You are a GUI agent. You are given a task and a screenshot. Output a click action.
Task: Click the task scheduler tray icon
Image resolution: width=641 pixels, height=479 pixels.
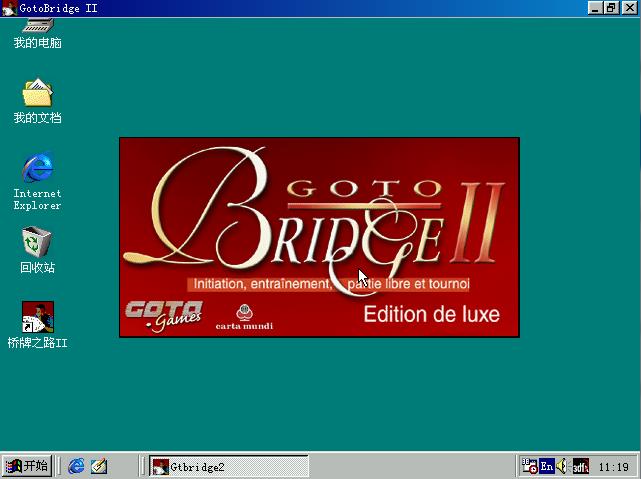point(529,466)
